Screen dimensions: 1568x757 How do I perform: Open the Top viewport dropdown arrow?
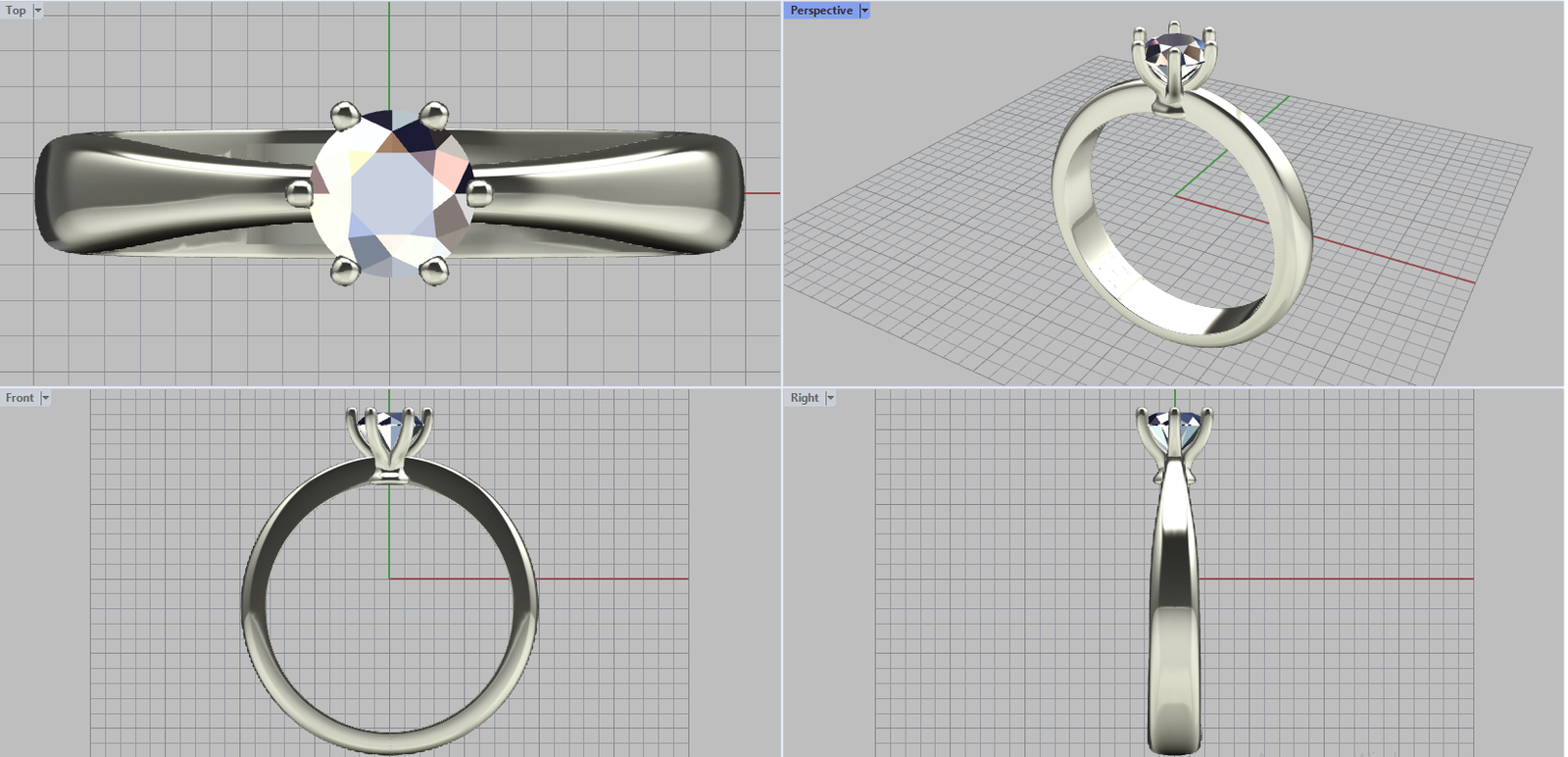38,11
